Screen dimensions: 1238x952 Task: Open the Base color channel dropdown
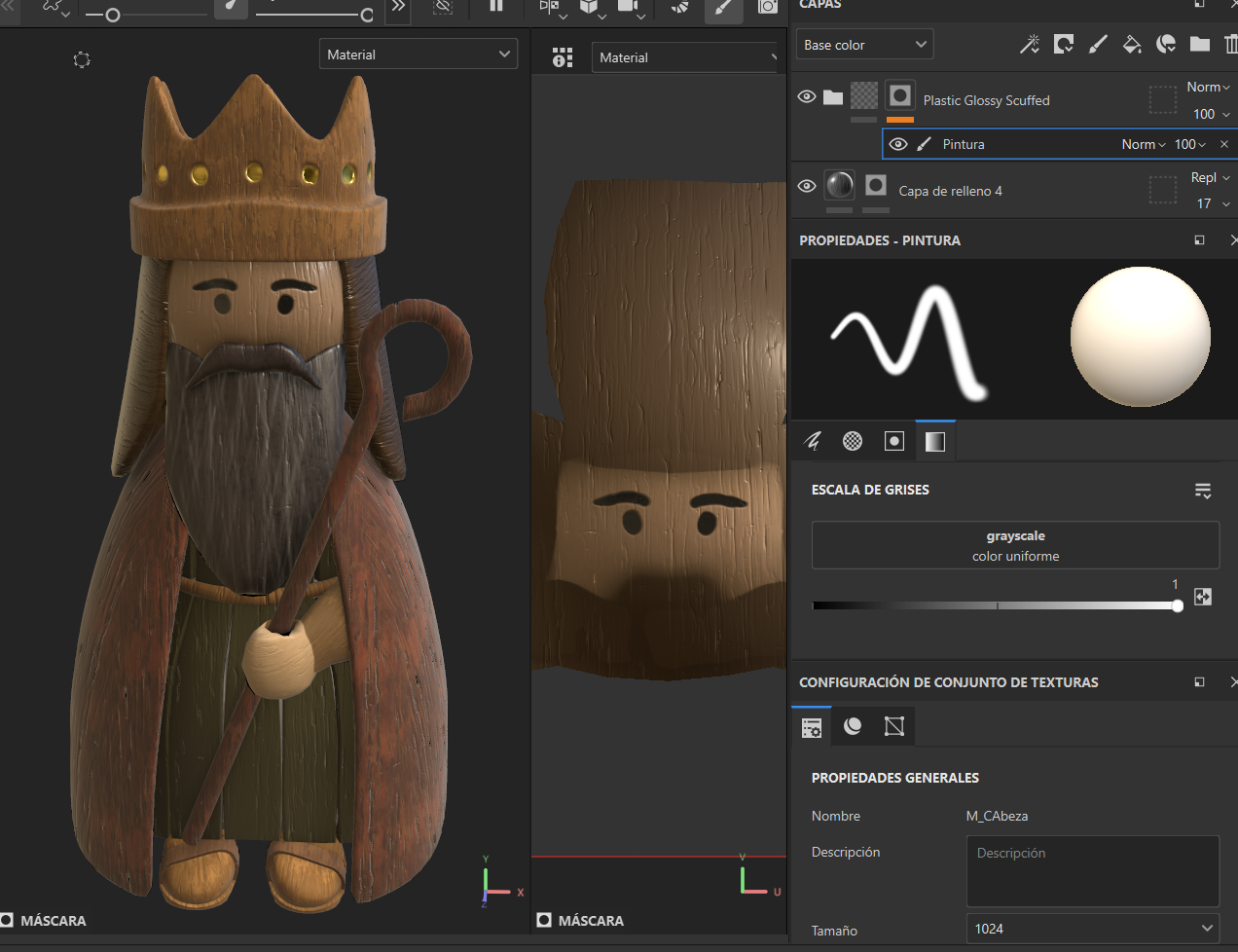864,45
